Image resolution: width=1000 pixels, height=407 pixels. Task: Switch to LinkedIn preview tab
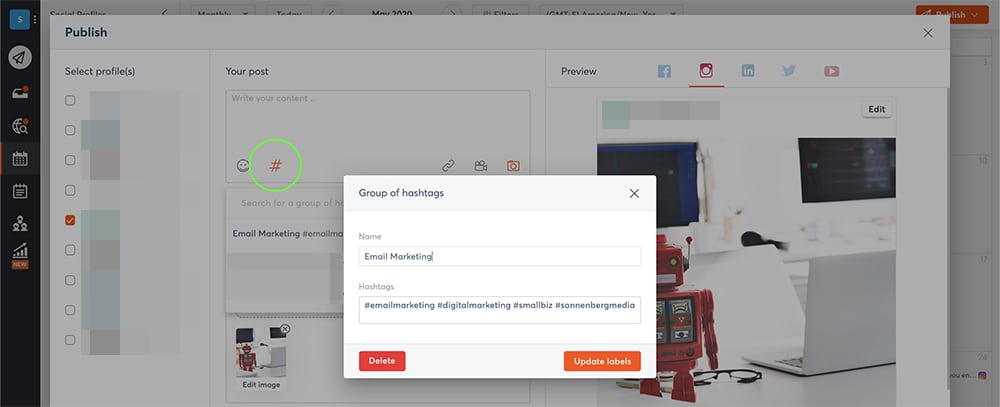click(x=747, y=71)
